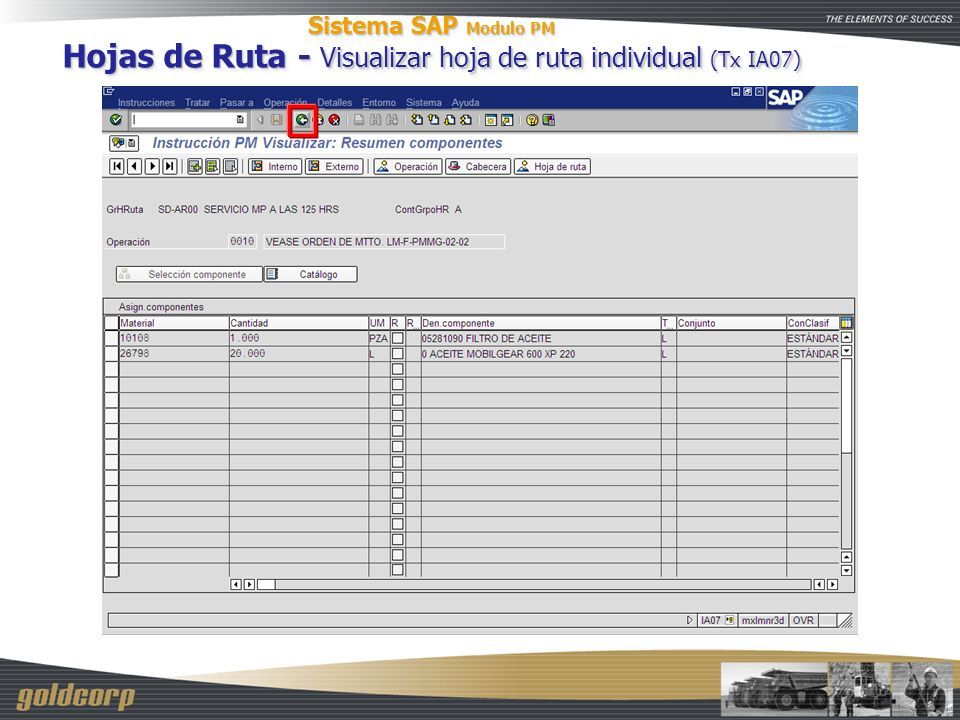Open the Entorno menu
The height and width of the screenshot is (720, 960).
click(379, 102)
